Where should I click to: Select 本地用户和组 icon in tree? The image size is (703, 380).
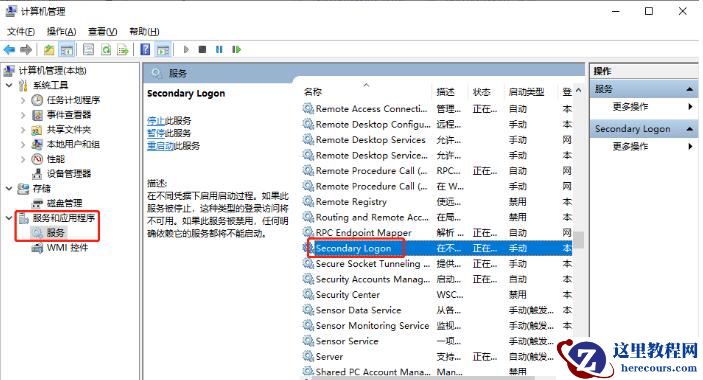point(37,144)
